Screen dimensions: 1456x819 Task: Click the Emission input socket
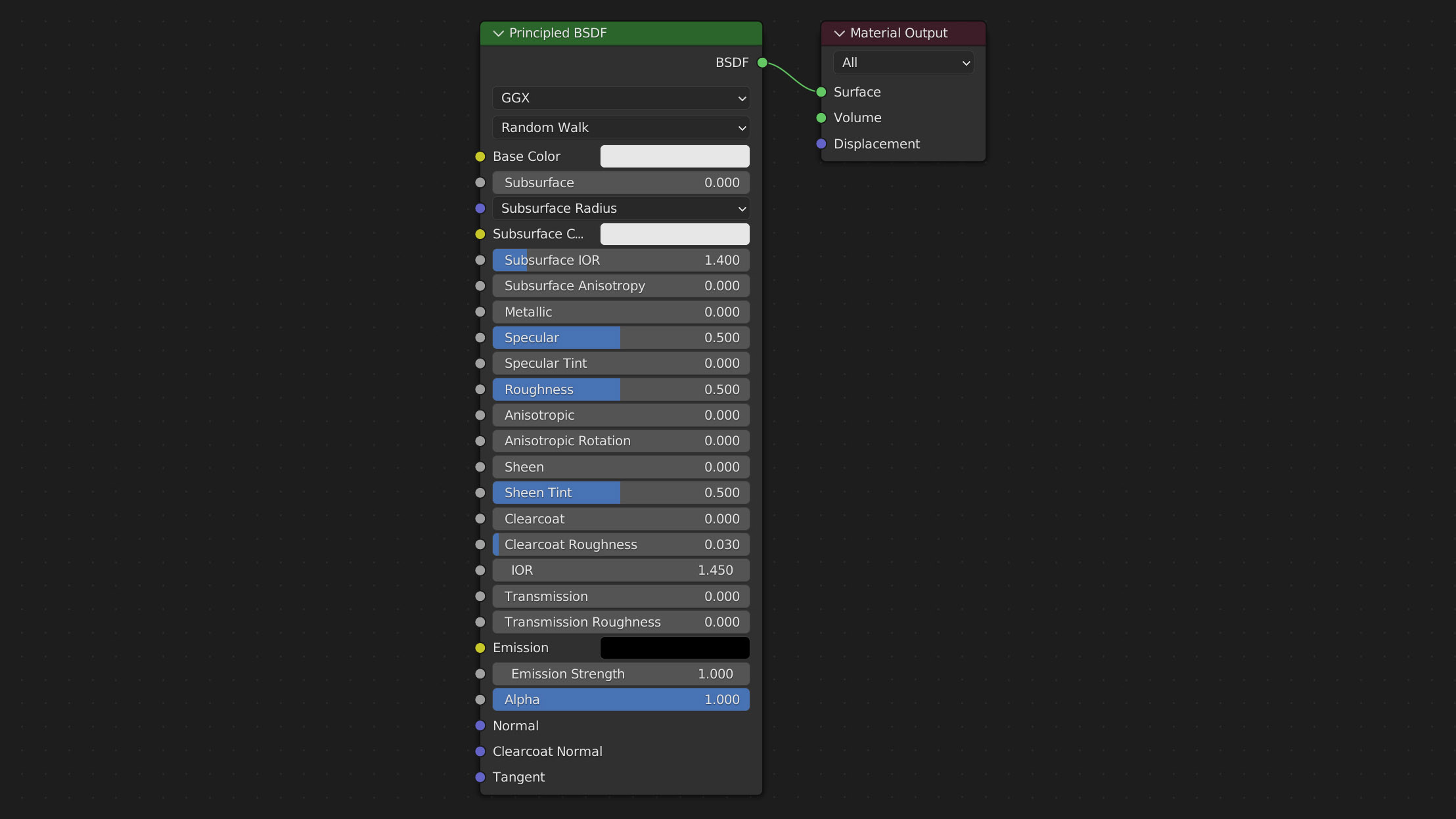(480, 648)
